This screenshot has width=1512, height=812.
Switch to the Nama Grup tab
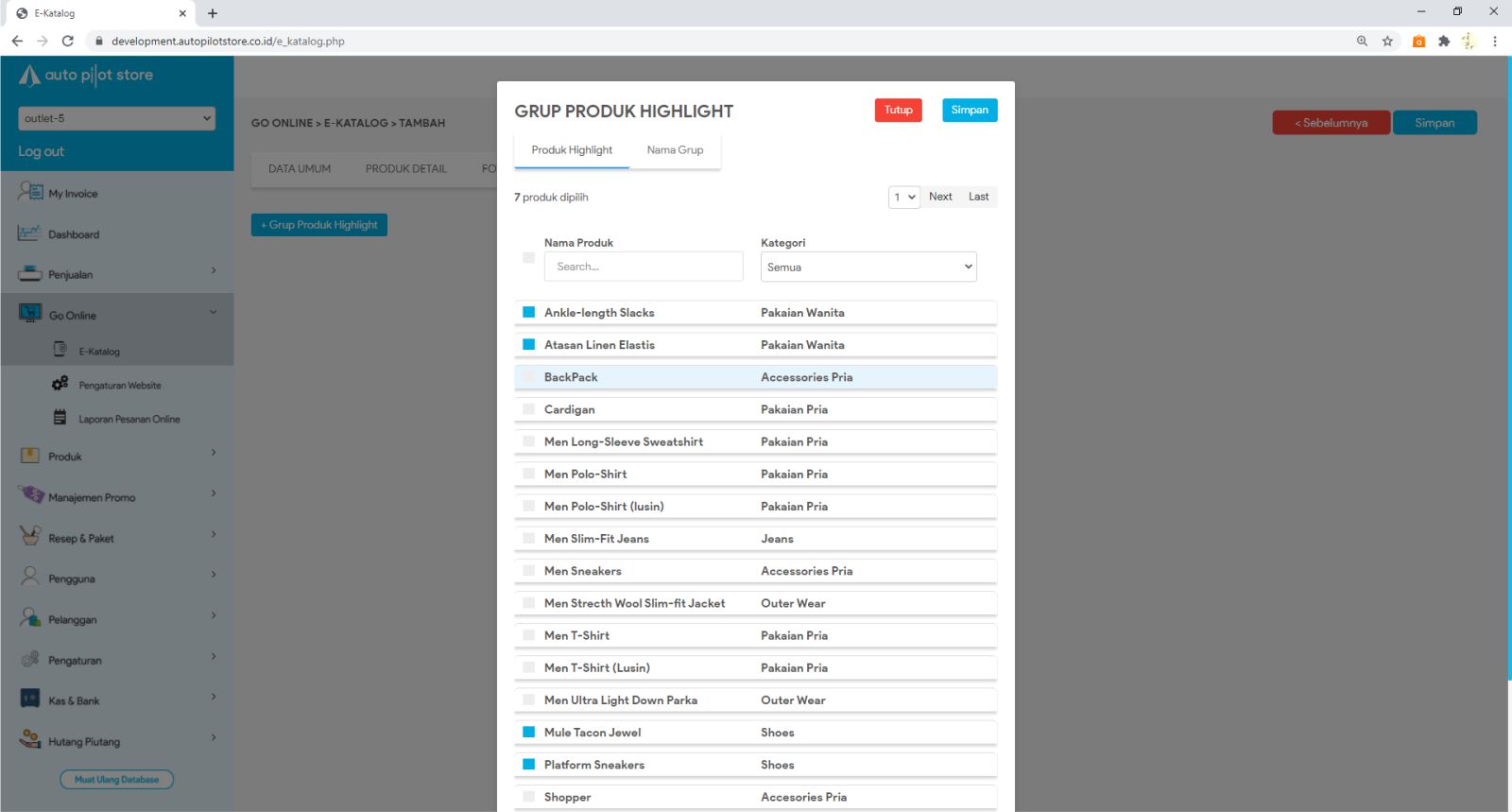[x=675, y=150]
